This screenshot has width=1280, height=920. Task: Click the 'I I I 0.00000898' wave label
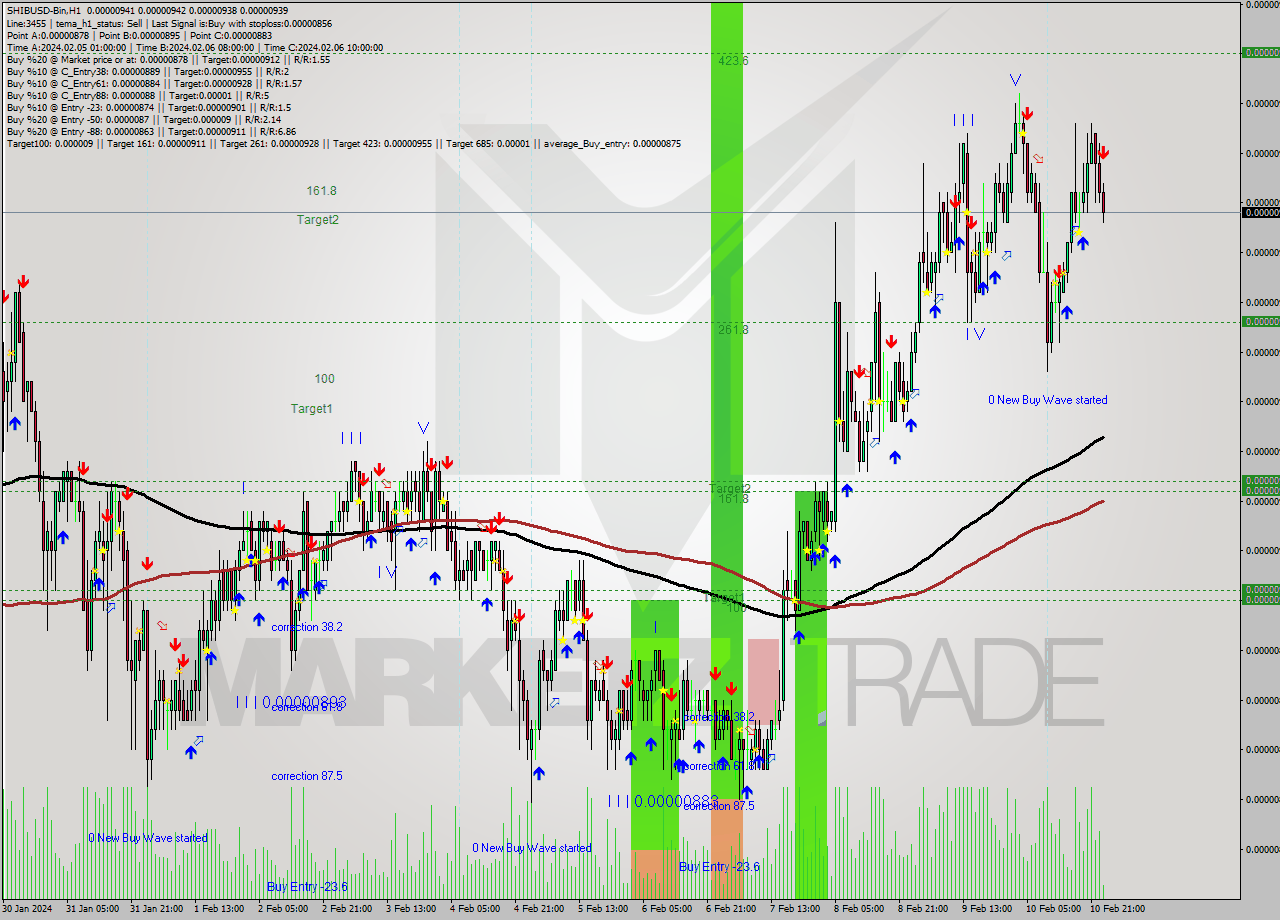coord(292,702)
